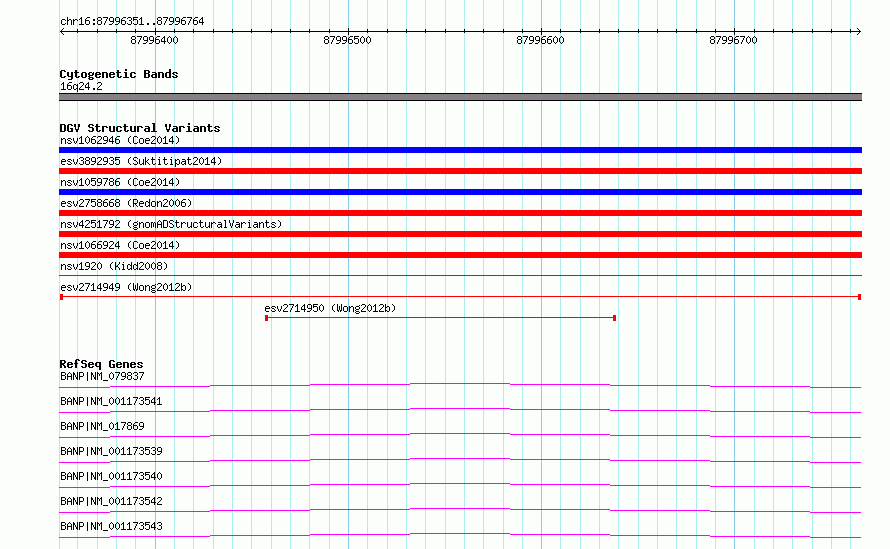Select variant label esv2758668 (Redon2006)
The image size is (890, 549).
(126, 203)
